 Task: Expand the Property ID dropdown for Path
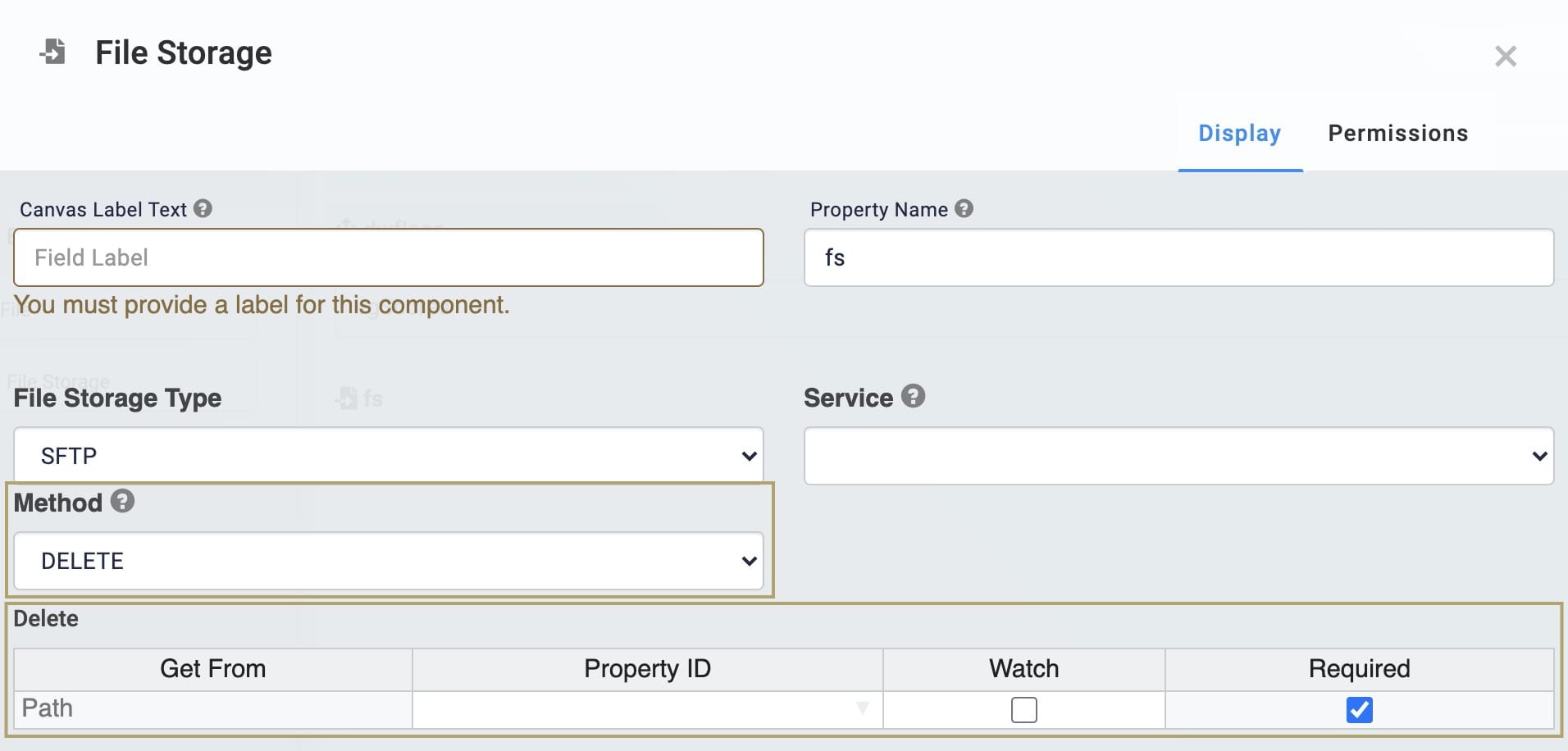[647, 709]
